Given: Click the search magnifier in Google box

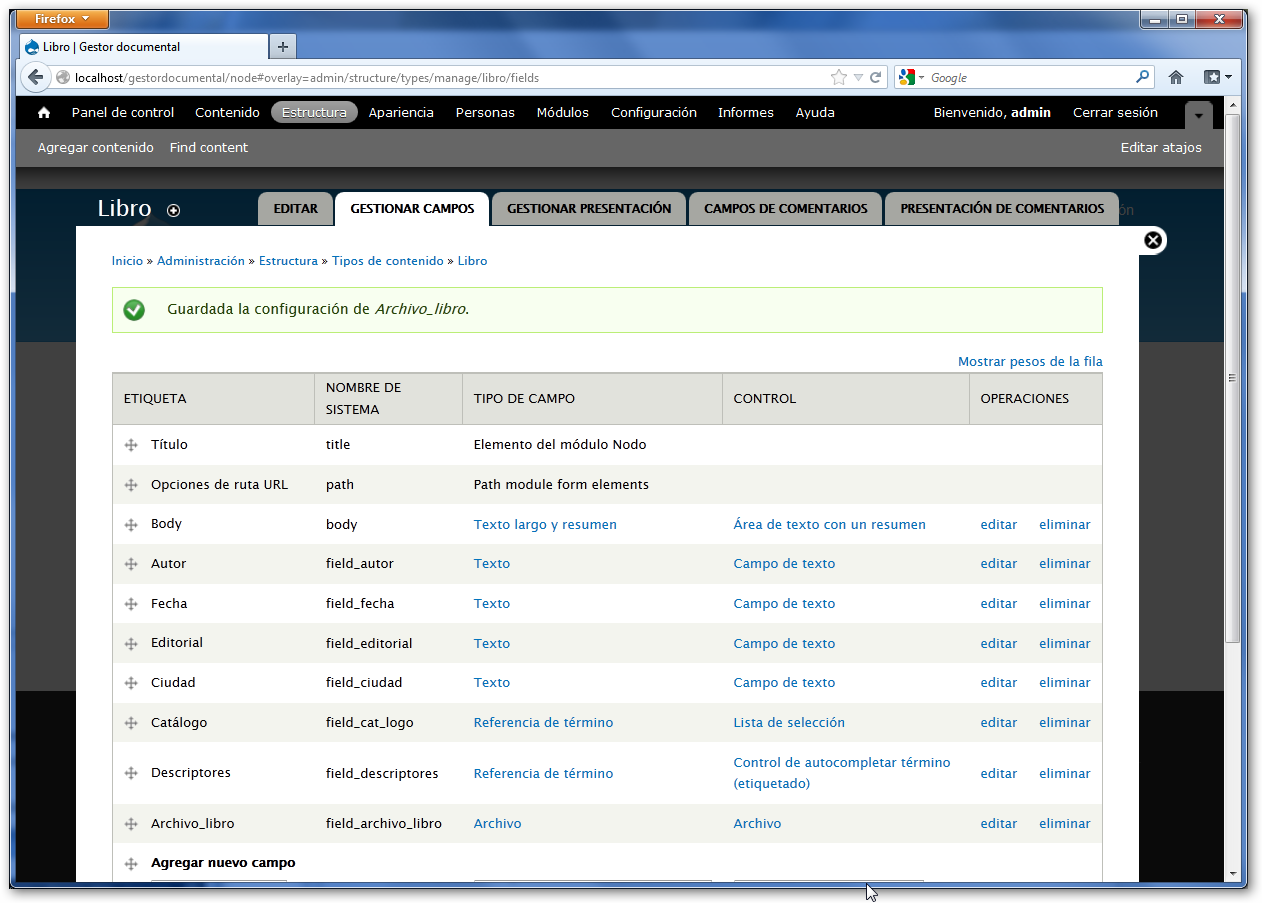Looking at the screenshot, I should [x=1142, y=77].
